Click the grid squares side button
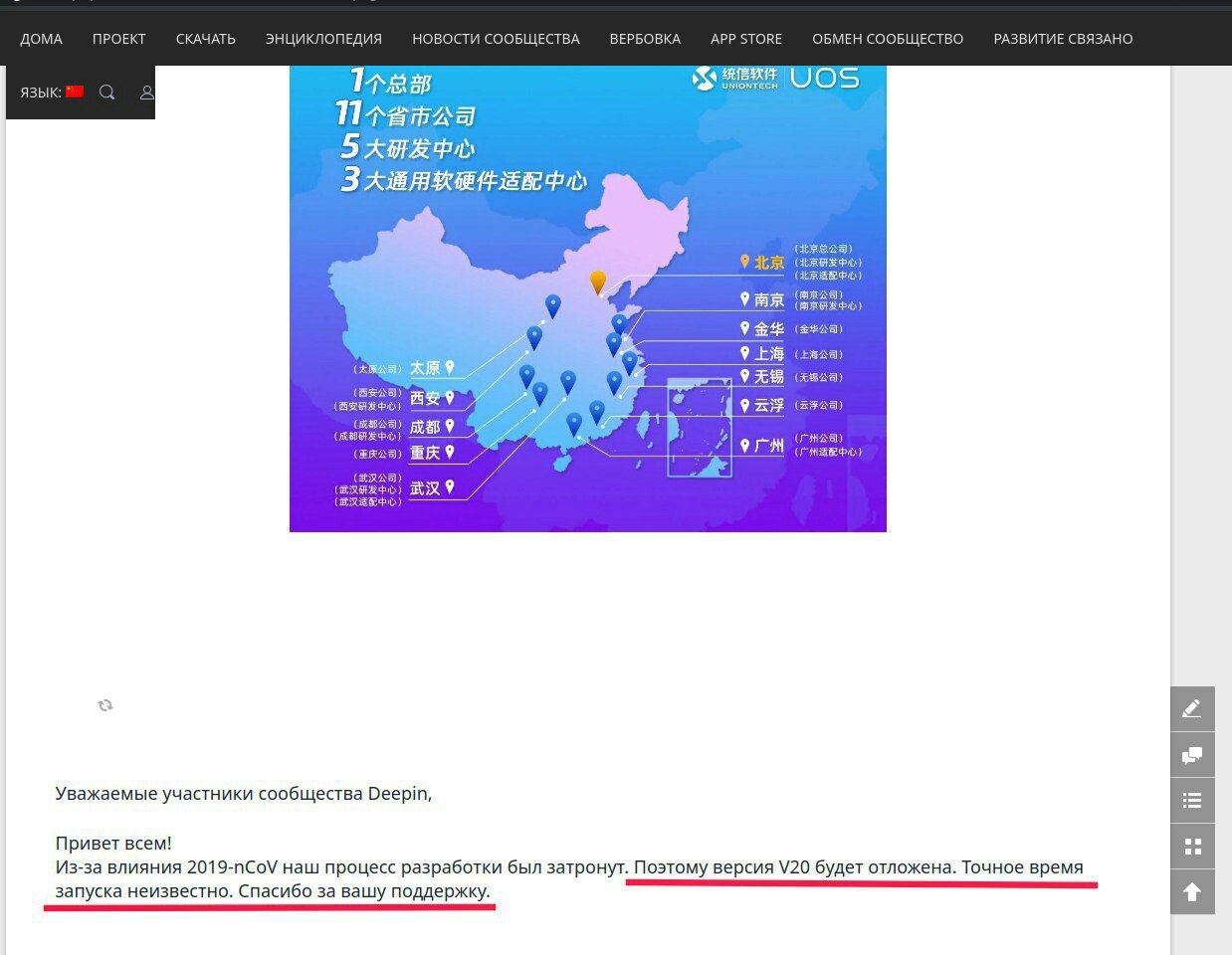 (x=1192, y=846)
